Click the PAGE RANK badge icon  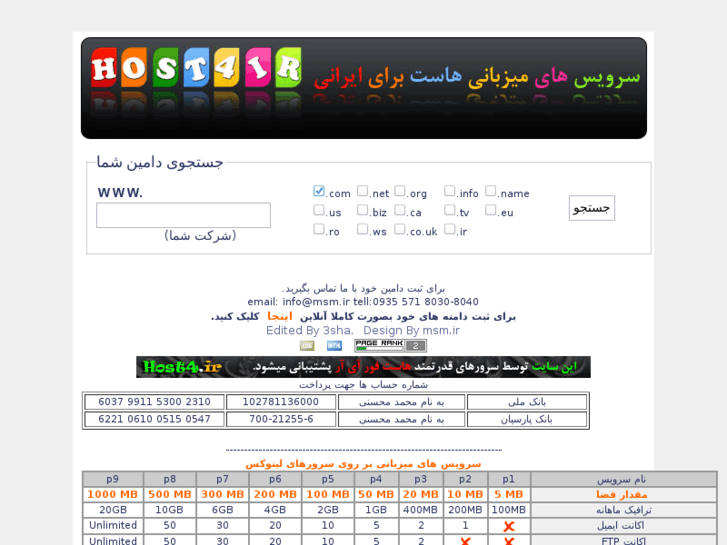[x=390, y=346]
